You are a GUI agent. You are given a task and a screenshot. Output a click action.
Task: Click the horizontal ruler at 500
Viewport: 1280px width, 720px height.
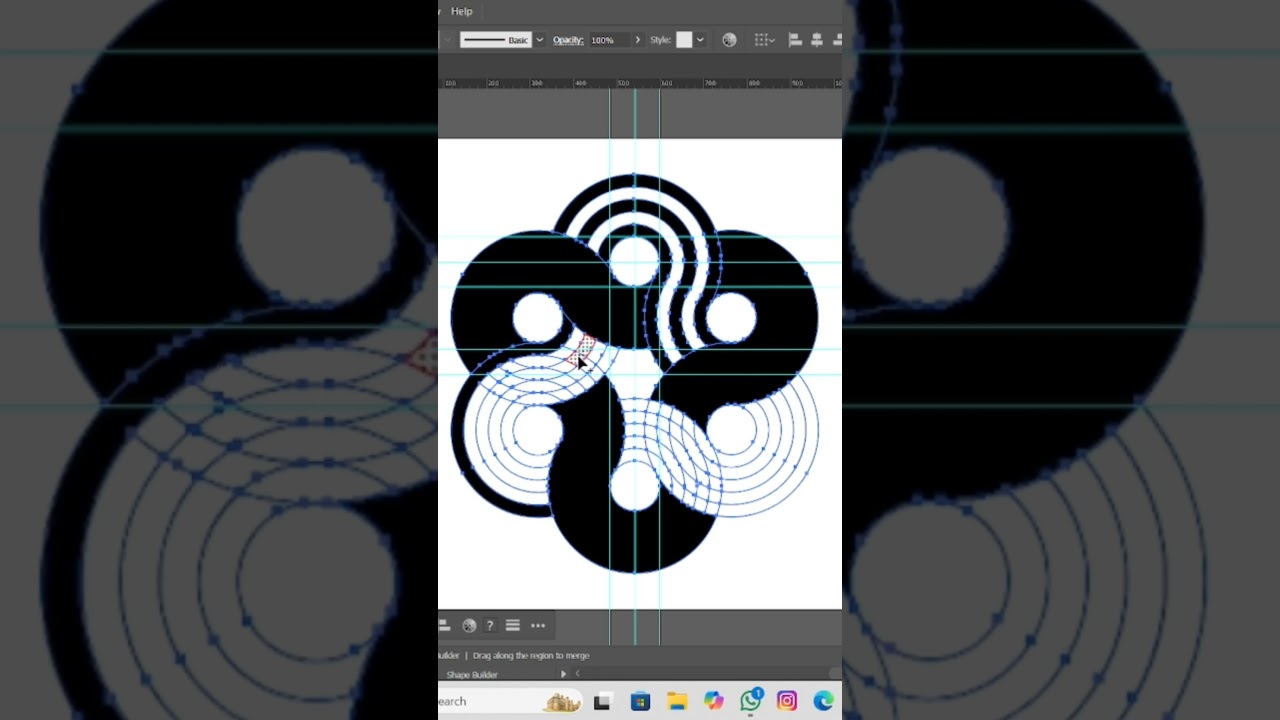pyautogui.click(x=623, y=83)
